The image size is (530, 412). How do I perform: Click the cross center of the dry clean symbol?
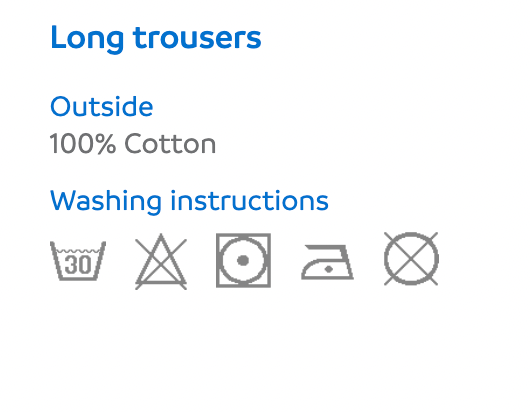point(411,259)
